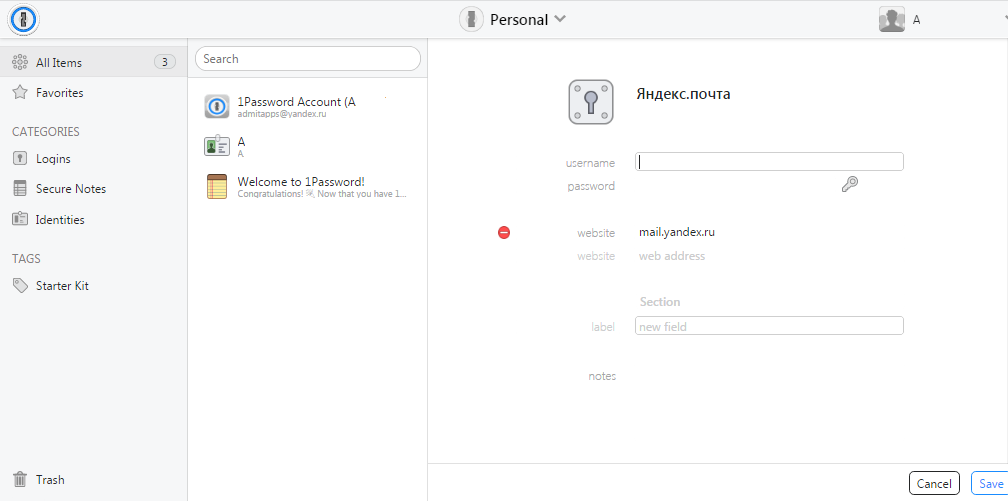Open the Personal vault dropdown
1008x501 pixels.
pos(512,19)
